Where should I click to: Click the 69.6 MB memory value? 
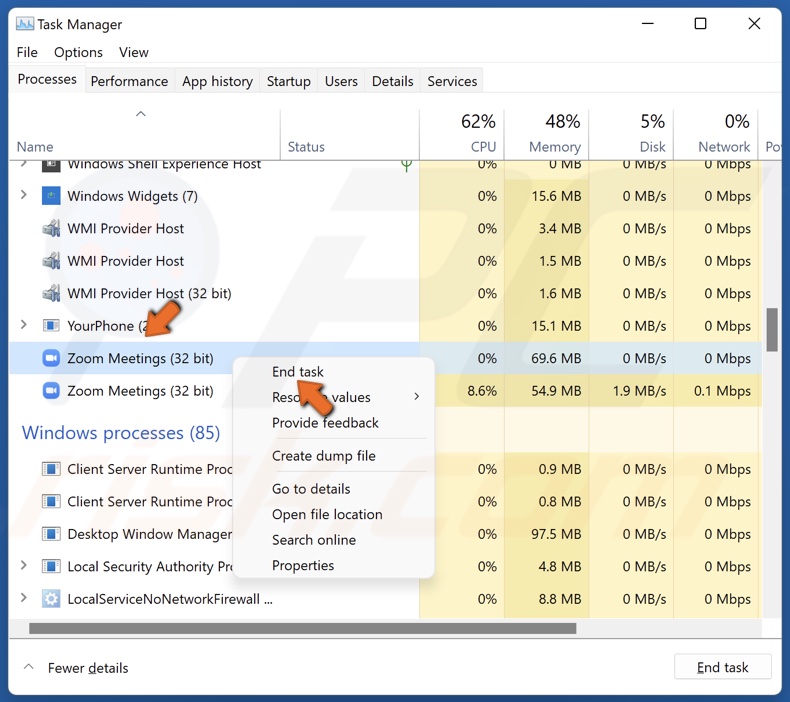point(556,358)
